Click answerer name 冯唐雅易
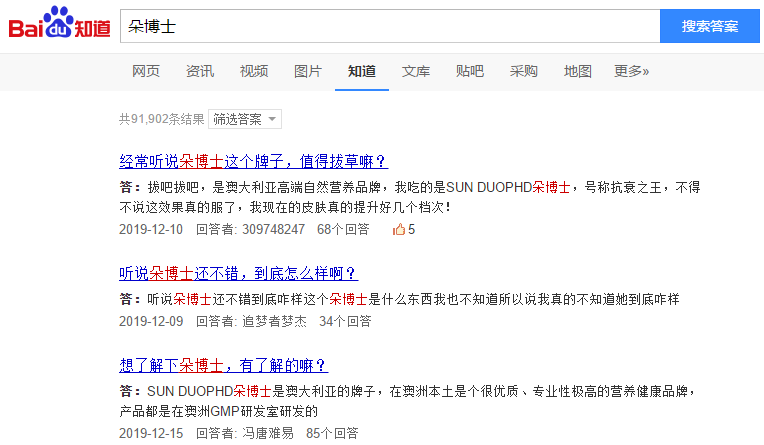 268,433
